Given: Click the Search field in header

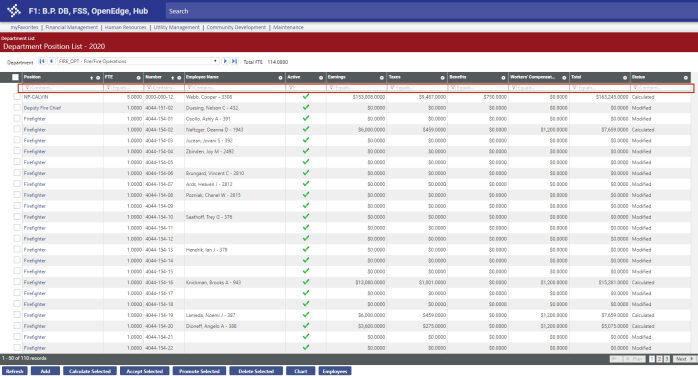Looking at the screenshot, I should coord(430,11).
